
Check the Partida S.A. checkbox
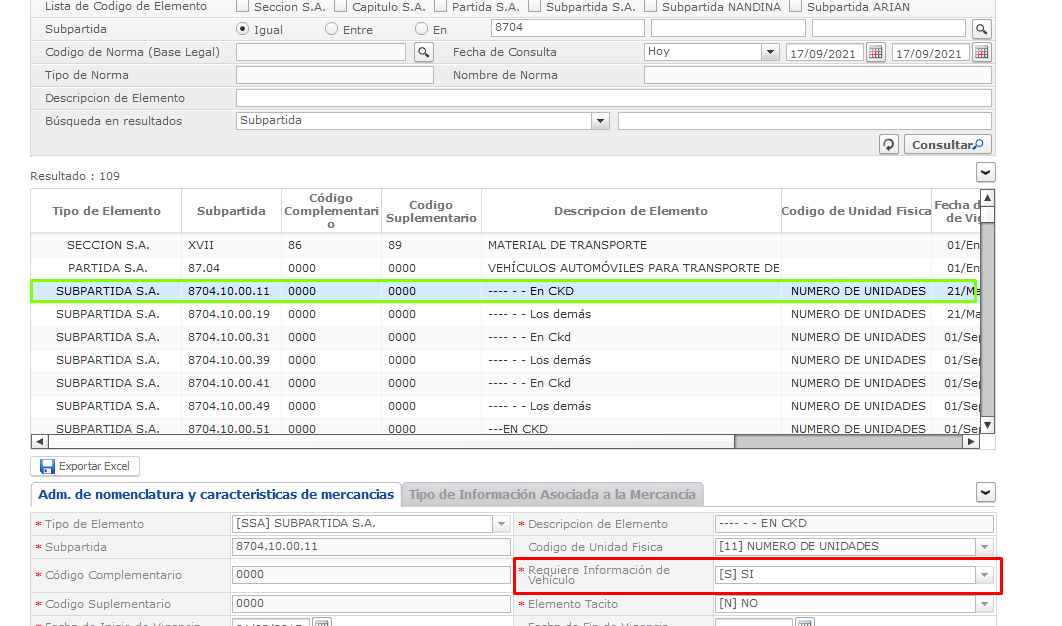440,7
